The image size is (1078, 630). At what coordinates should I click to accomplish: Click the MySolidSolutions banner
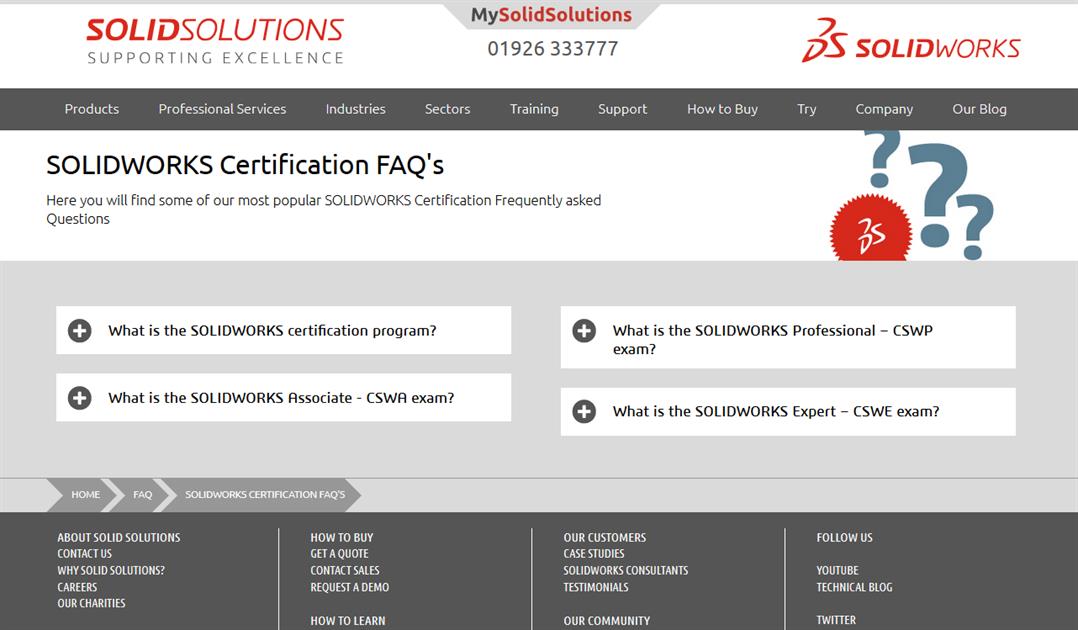click(552, 14)
